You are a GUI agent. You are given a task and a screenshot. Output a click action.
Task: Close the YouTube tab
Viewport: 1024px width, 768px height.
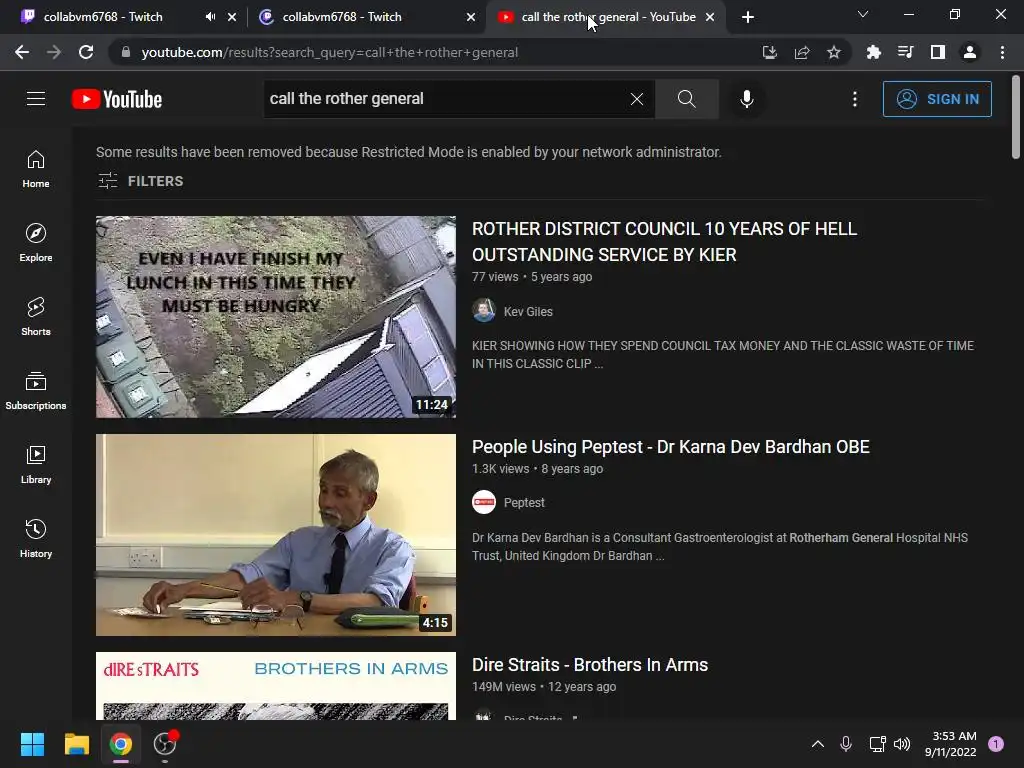(710, 17)
